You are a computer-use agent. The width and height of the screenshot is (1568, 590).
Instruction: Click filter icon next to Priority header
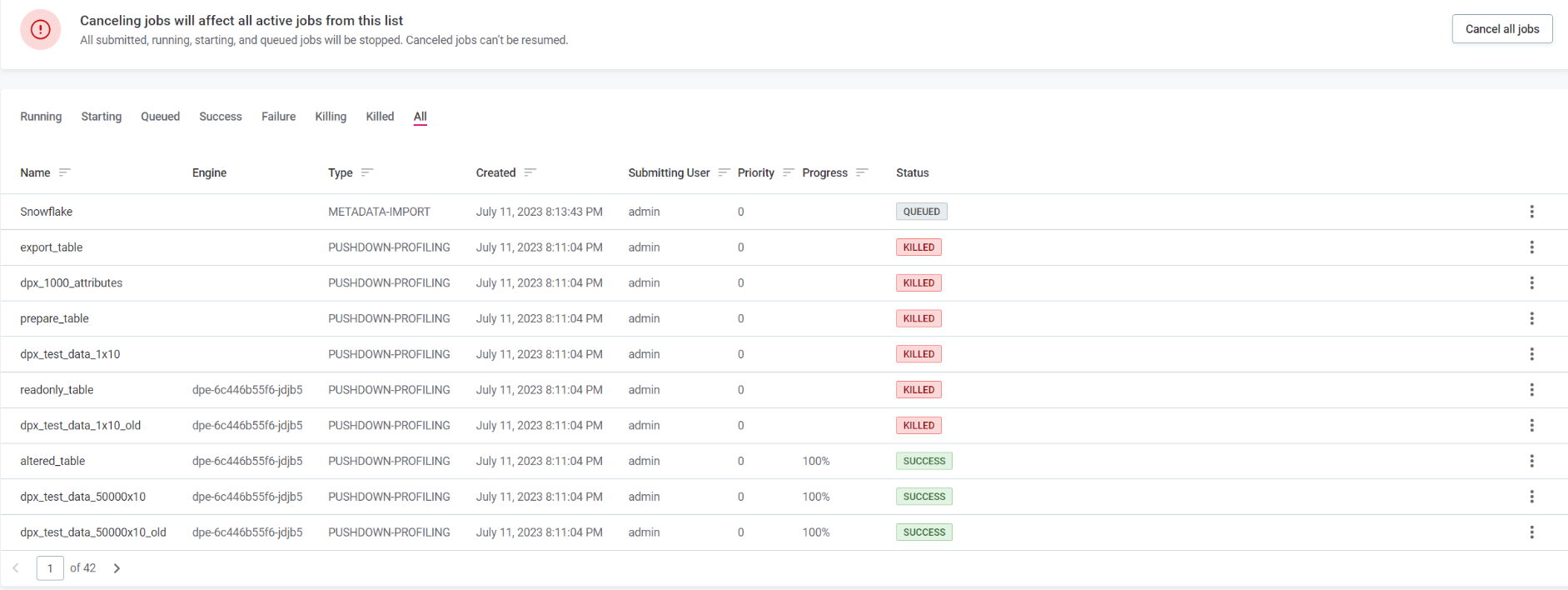pos(788,172)
